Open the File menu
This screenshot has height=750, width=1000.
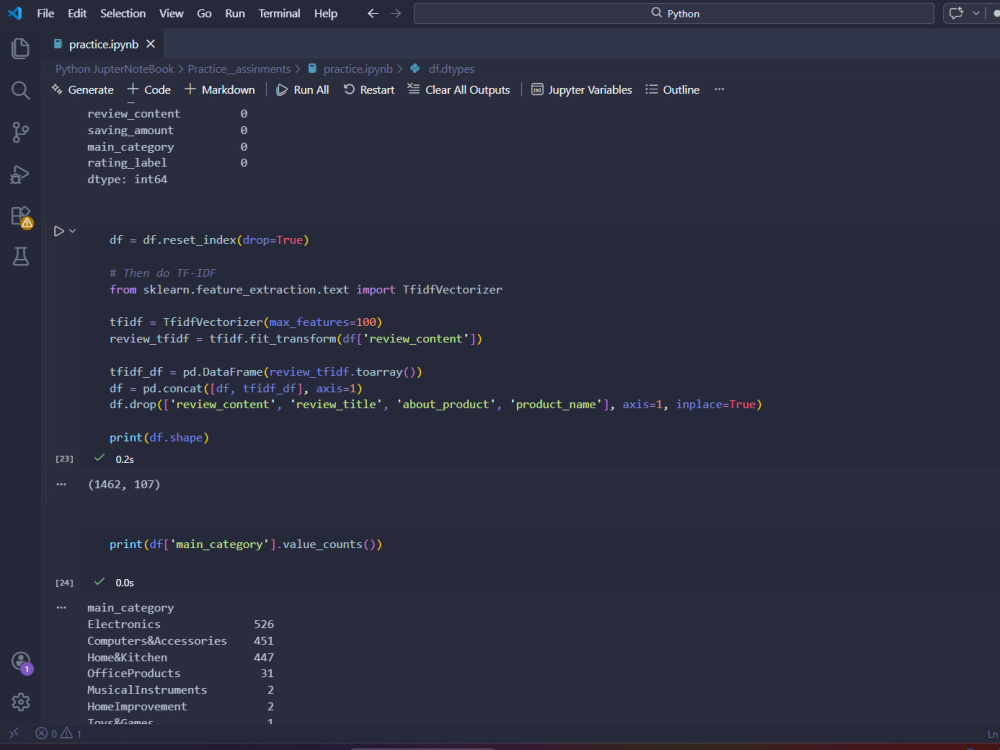pyautogui.click(x=45, y=13)
